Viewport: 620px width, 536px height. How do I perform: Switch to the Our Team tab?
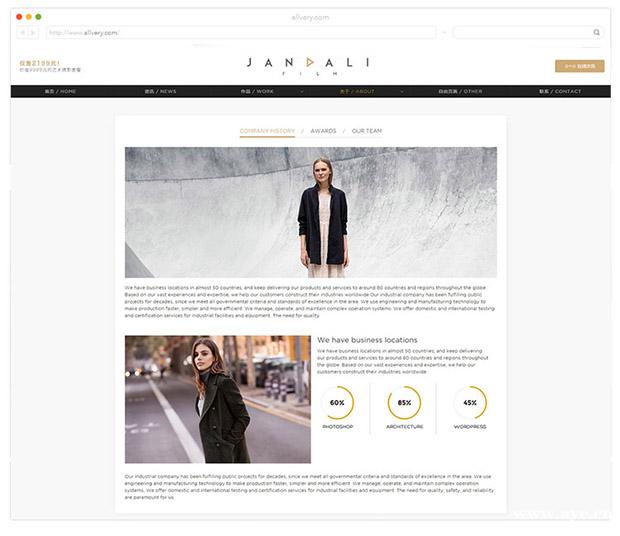click(x=366, y=131)
